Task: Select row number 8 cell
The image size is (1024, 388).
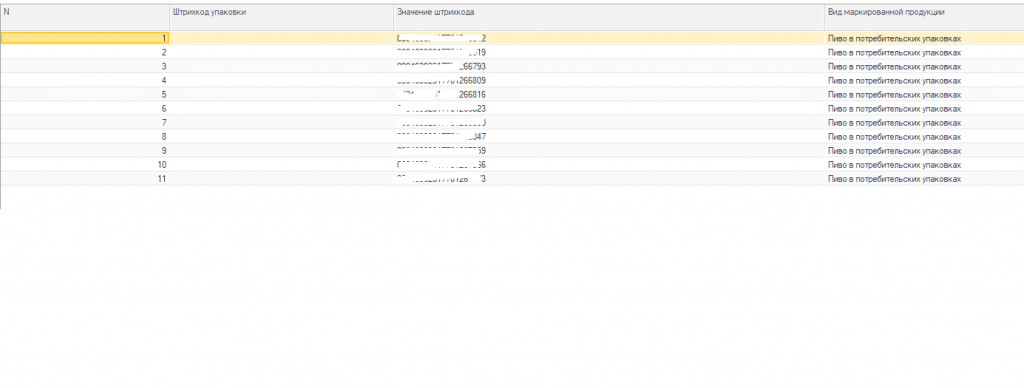Action: click(84, 137)
